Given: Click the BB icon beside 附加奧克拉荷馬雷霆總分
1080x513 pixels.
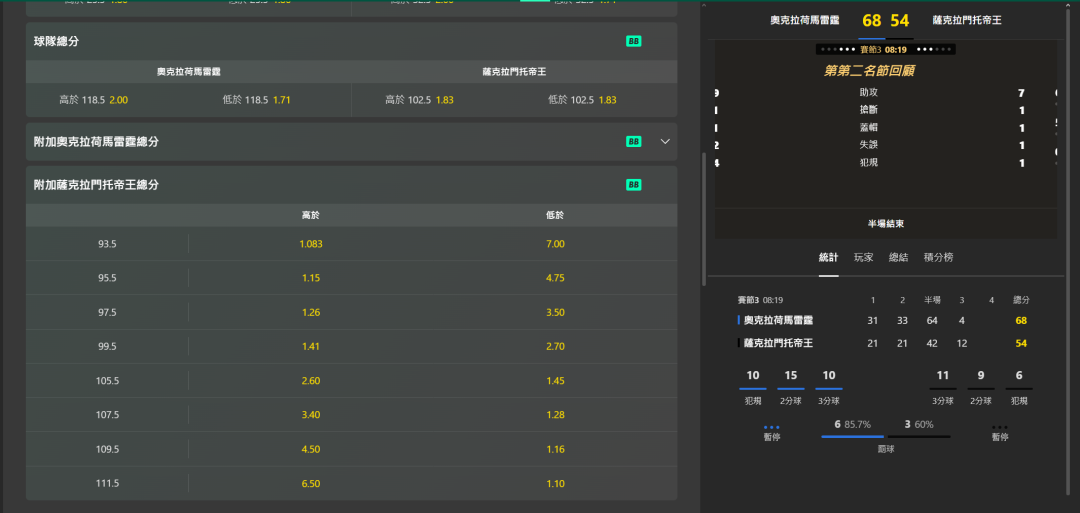Looking at the screenshot, I should click(x=634, y=141).
